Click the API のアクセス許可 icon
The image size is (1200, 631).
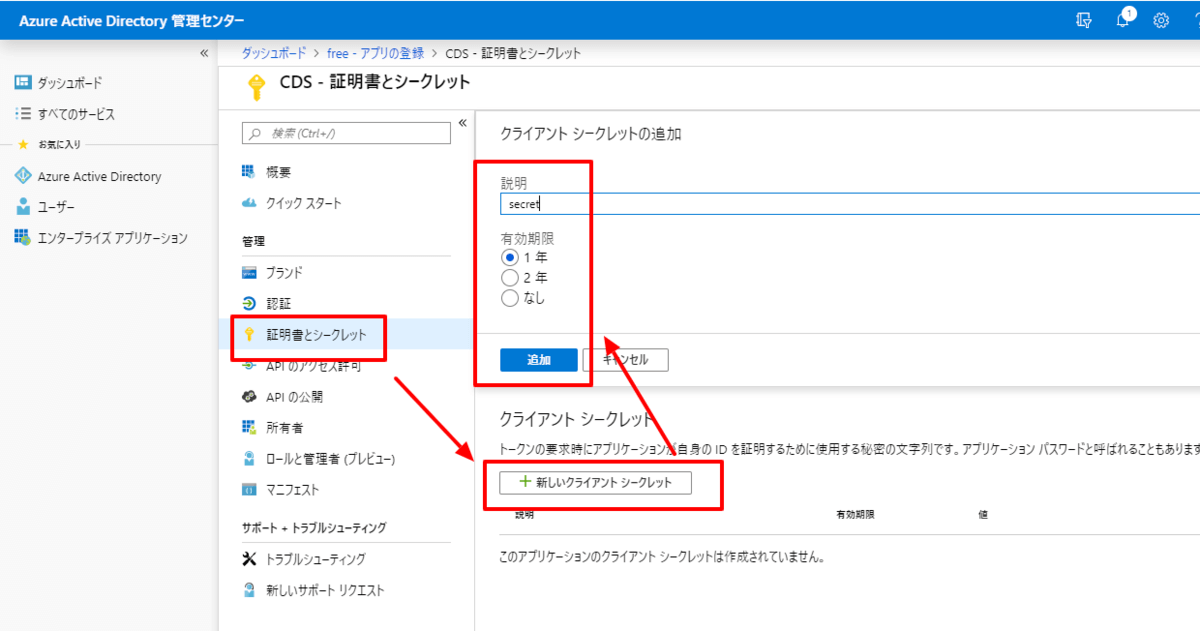[x=249, y=366]
